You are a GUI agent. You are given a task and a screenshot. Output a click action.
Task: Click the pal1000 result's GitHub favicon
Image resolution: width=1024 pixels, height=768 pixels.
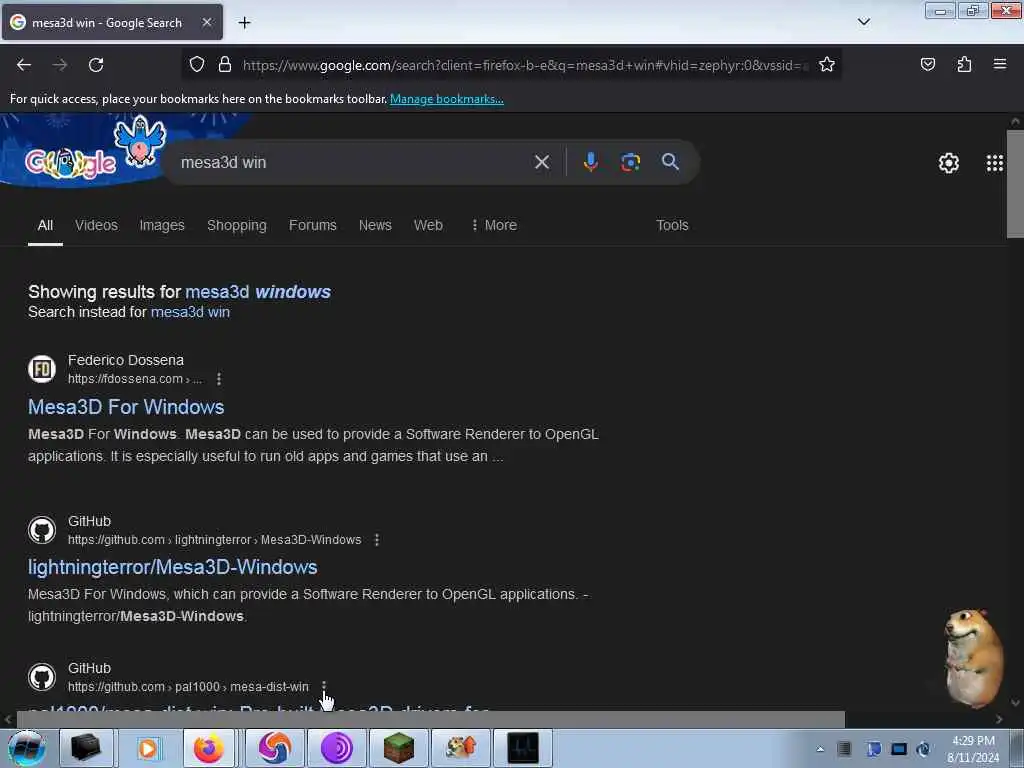pyautogui.click(x=42, y=677)
